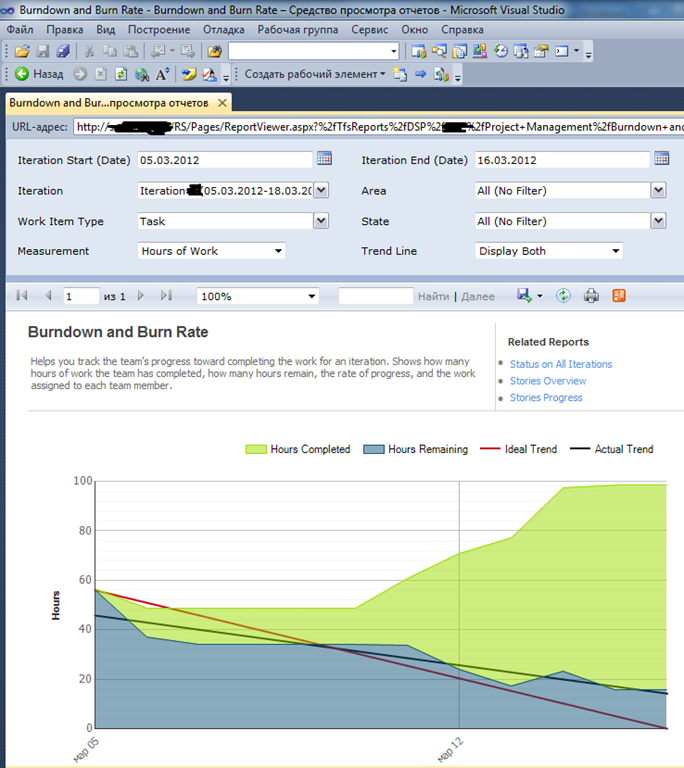Image resolution: width=684 pixels, height=768 pixels.
Task: Click the Cut scissors icon
Action: (x=89, y=51)
